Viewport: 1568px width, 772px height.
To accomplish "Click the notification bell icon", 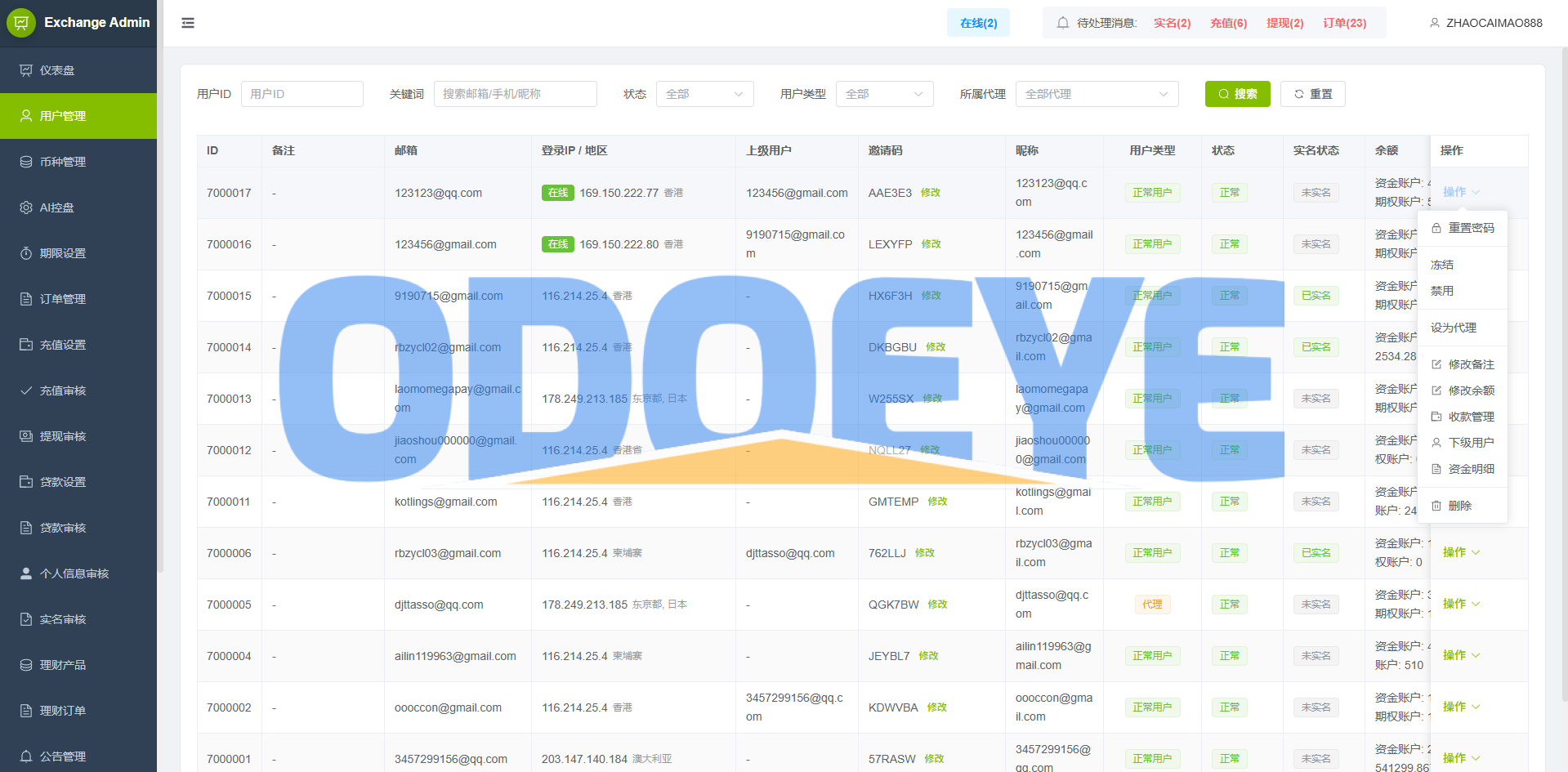I will coord(1062,23).
